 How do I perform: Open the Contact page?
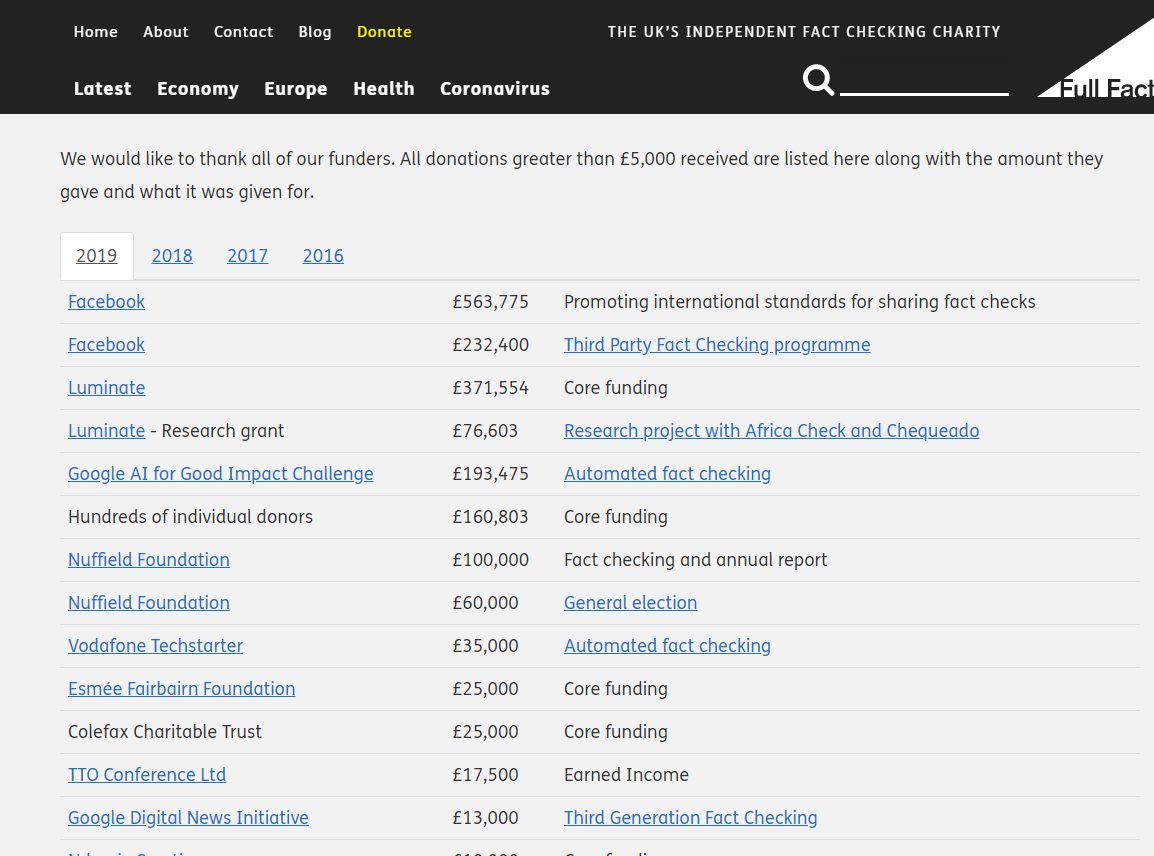click(x=243, y=32)
